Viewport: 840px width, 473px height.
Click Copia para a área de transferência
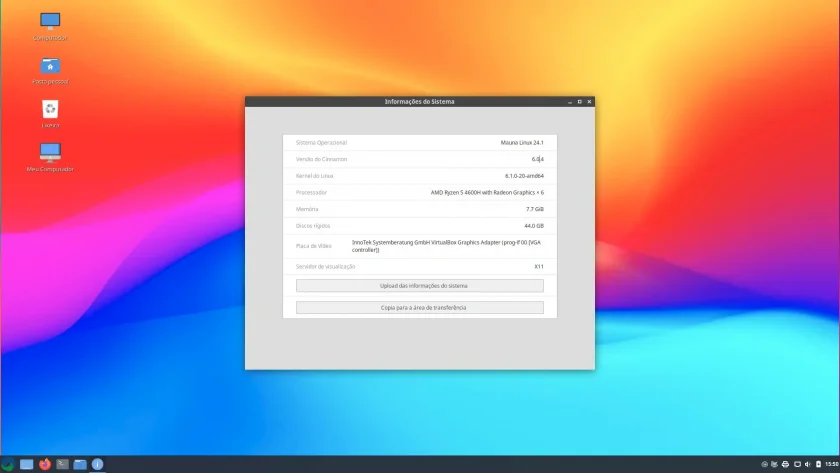pos(420,307)
